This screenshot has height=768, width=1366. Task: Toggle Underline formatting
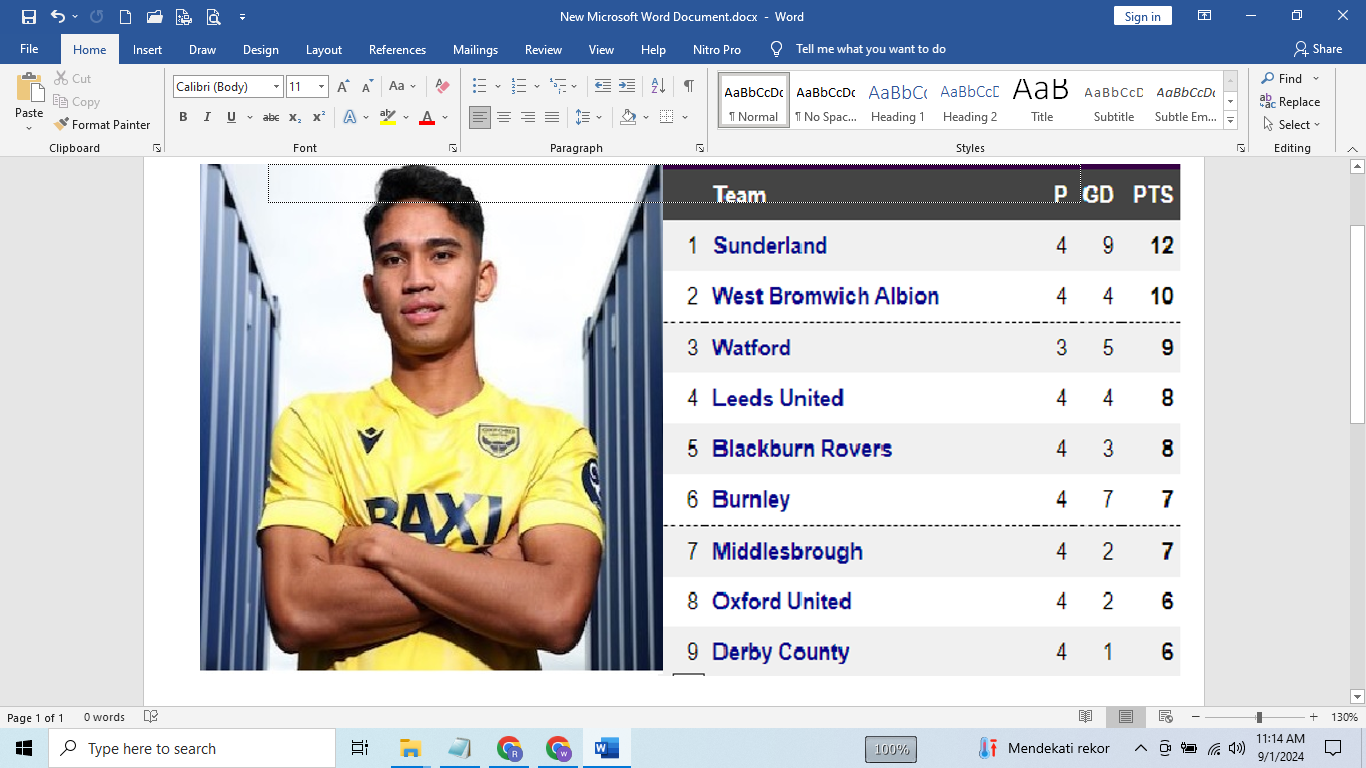231,118
